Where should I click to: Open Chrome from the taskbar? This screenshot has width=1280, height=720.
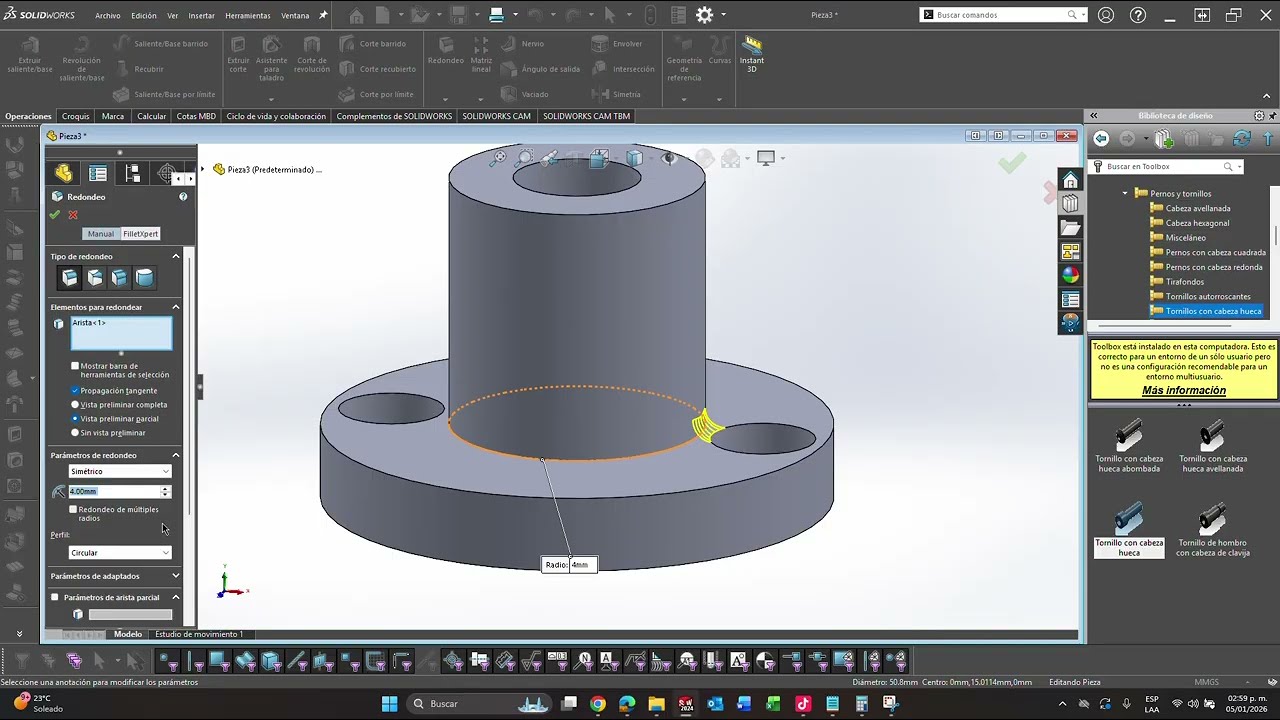(x=598, y=704)
